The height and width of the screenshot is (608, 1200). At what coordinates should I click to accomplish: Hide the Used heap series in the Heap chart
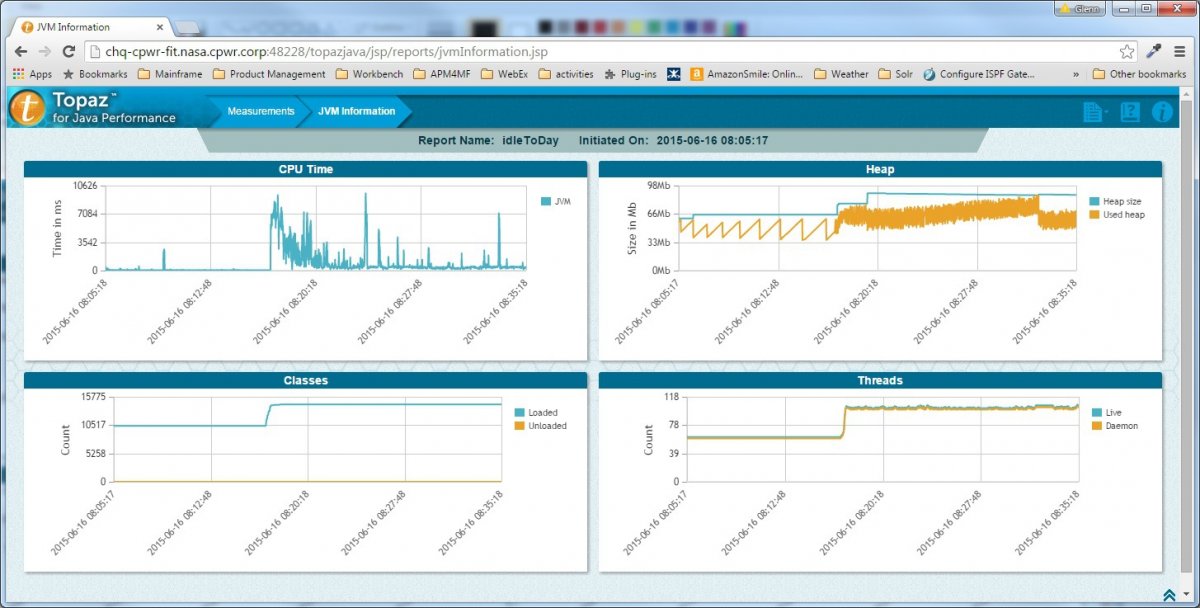[x=1120, y=214]
